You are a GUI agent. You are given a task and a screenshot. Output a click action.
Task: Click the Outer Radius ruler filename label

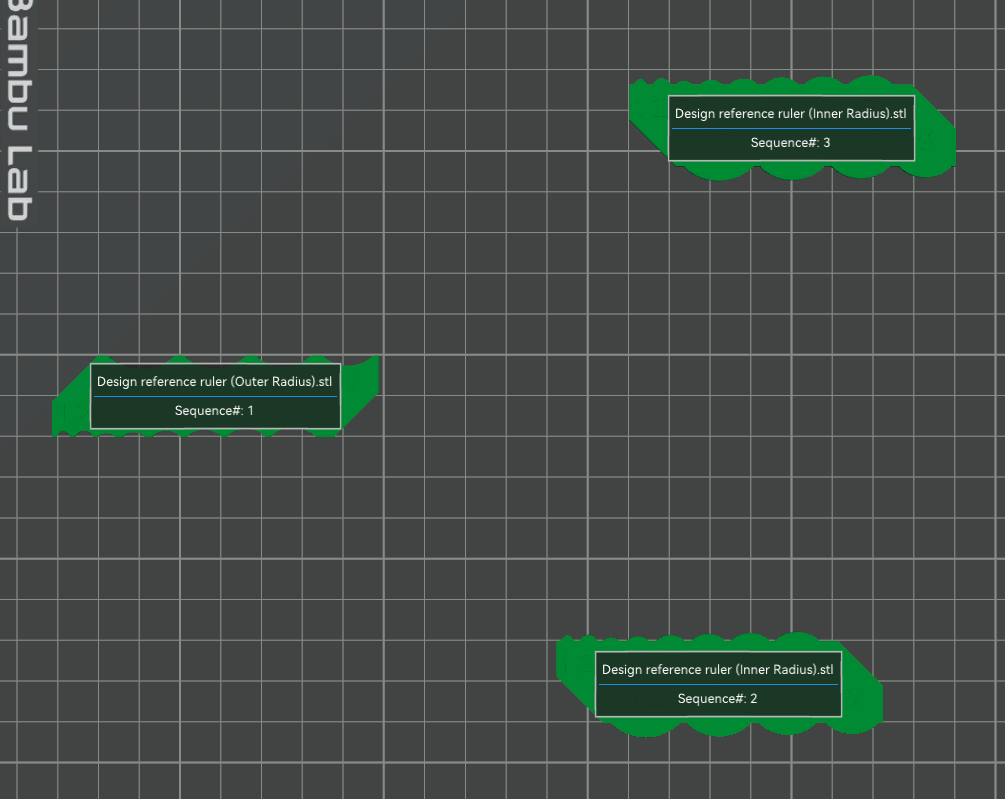[x=214, y=381]
